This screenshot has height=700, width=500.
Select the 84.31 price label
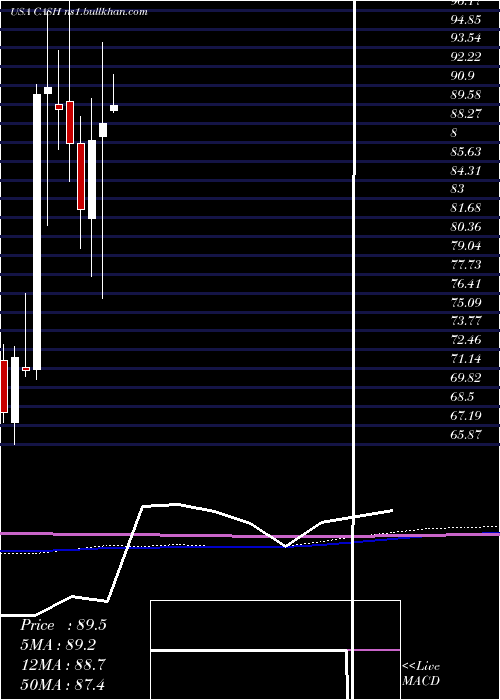point(466,170)
